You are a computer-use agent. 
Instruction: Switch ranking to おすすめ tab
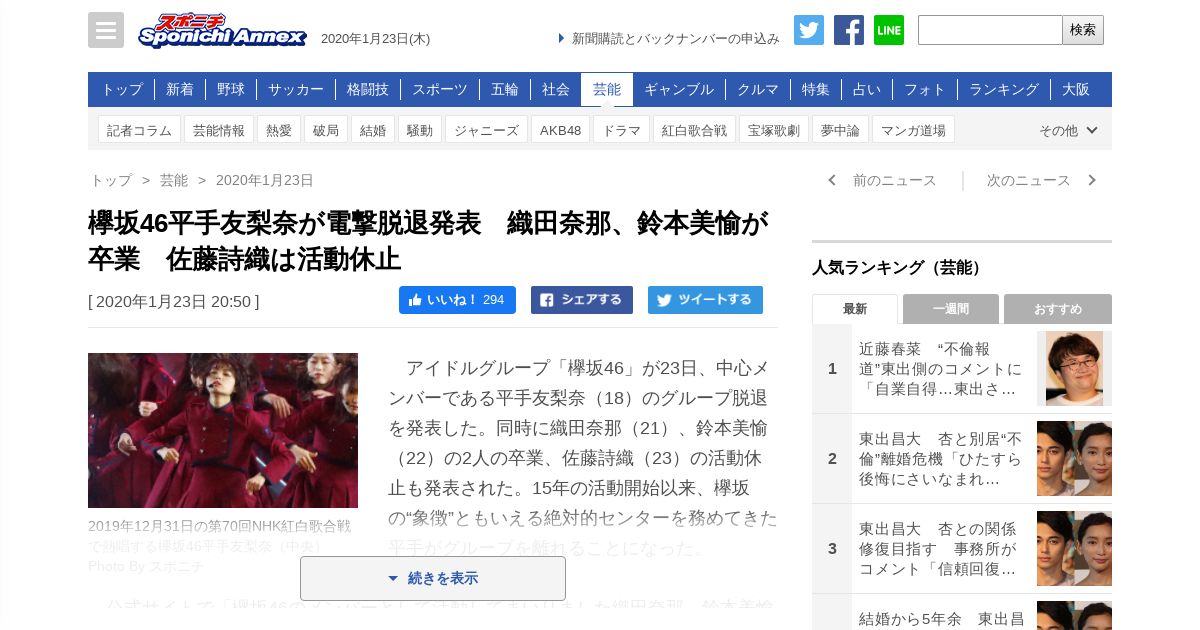coord(1058,309)
